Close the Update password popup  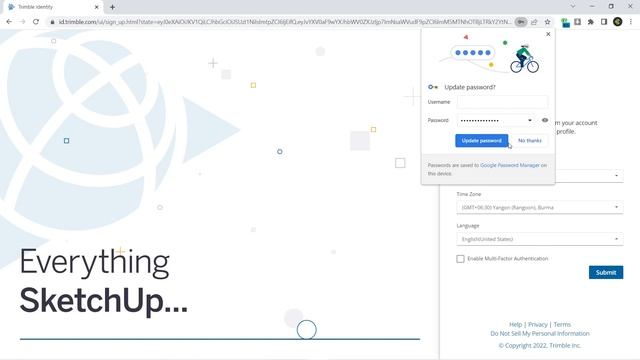pos(548,34)
